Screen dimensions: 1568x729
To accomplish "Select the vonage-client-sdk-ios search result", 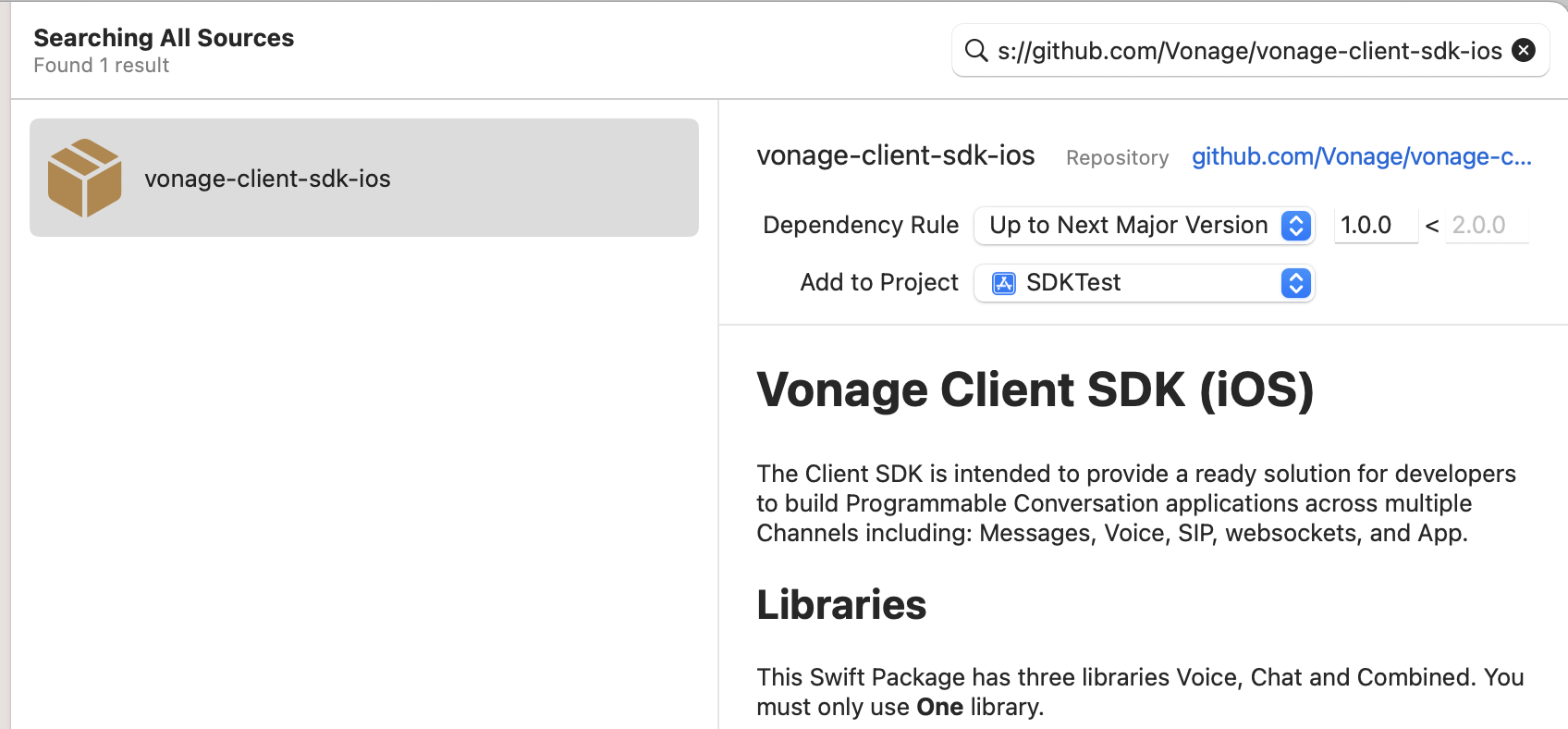I will coord(363,178).
